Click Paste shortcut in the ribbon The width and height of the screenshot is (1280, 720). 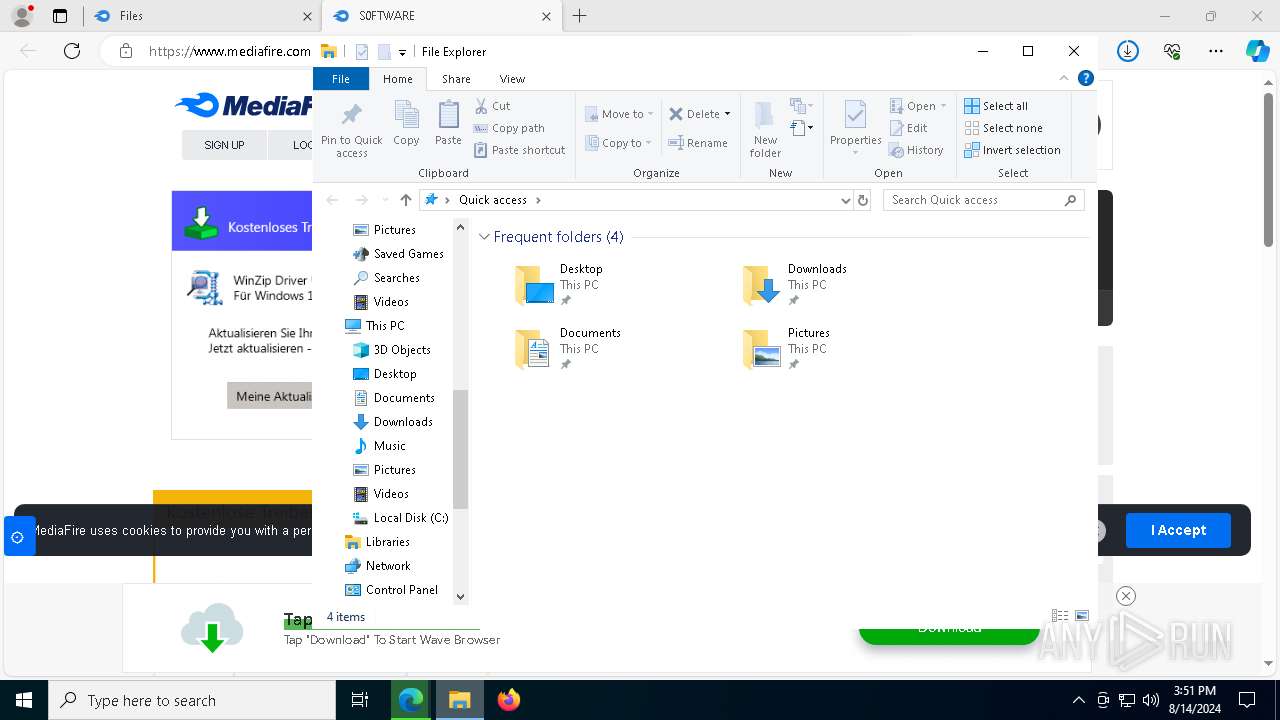click(x=520, y=150)
